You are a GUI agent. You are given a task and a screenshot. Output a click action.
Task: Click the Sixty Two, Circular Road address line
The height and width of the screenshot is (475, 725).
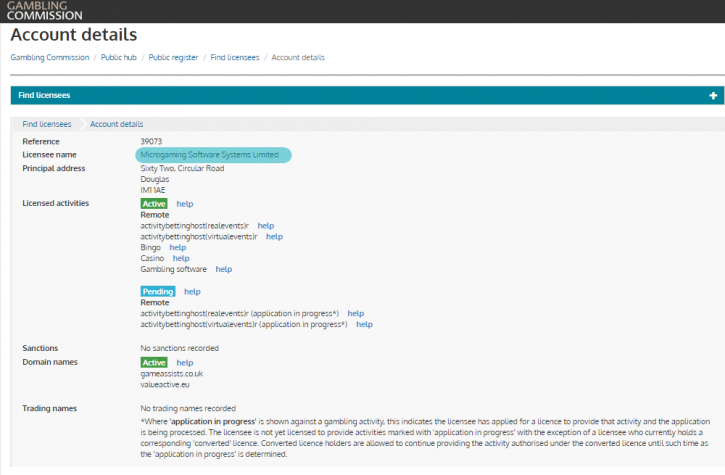click(x=182, y=168)
